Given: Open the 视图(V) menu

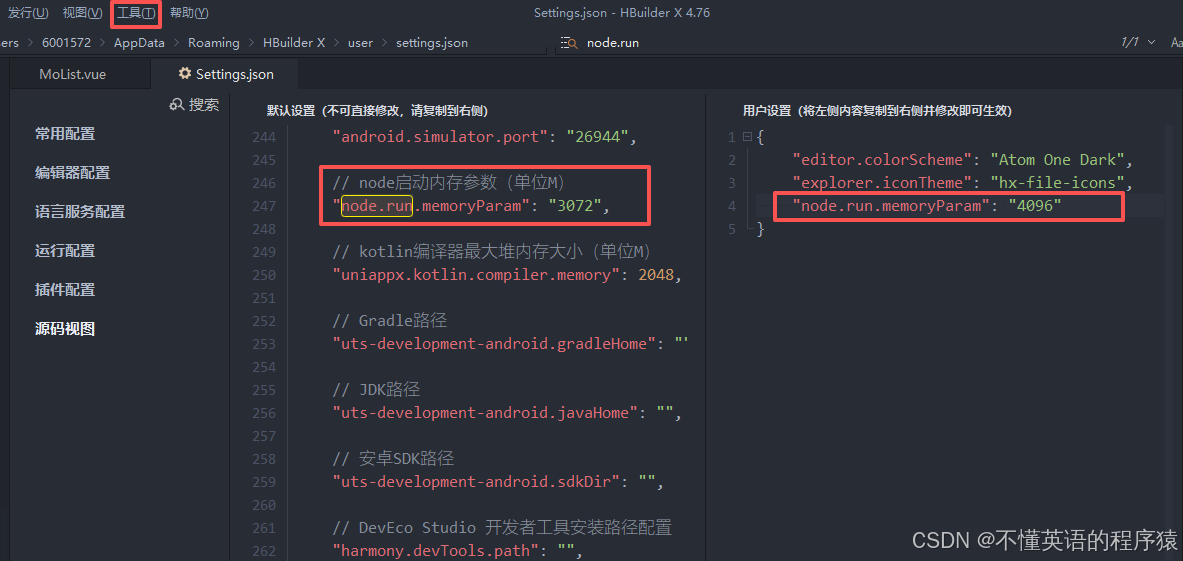Looking at the screenshot, I should tap(83, 13).
